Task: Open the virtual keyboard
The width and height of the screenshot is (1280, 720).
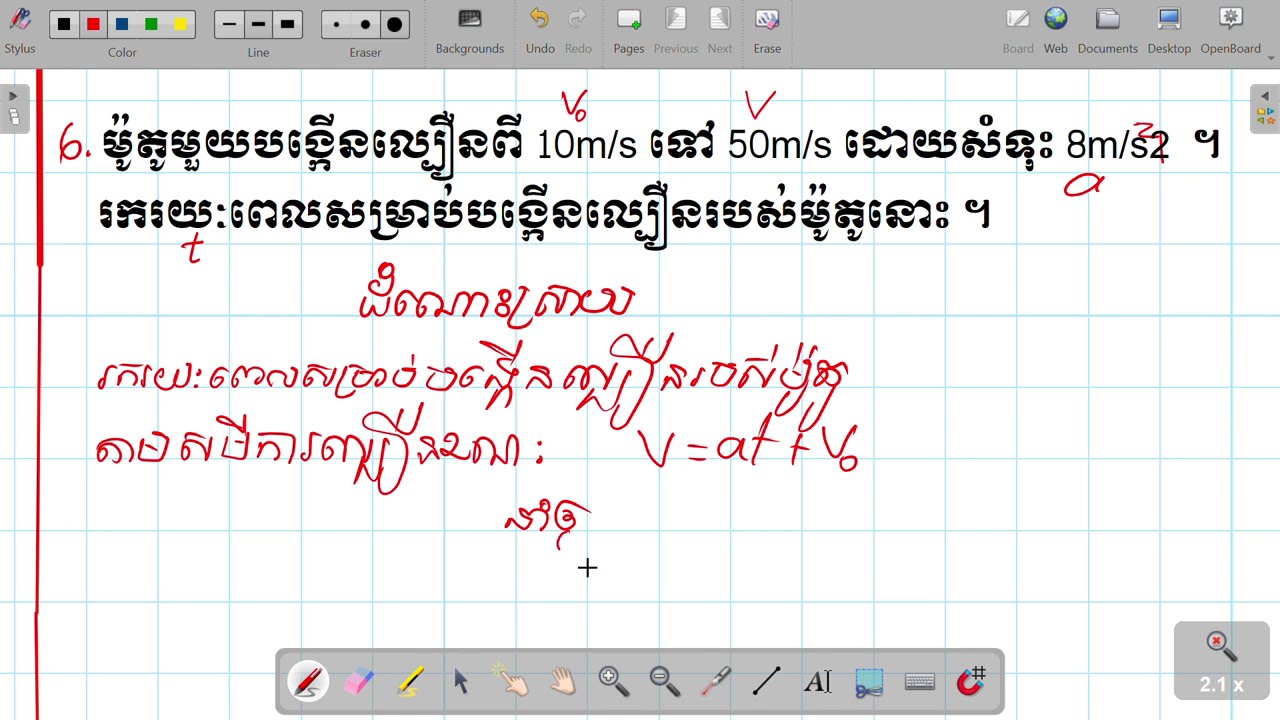Action: point(920,682)
